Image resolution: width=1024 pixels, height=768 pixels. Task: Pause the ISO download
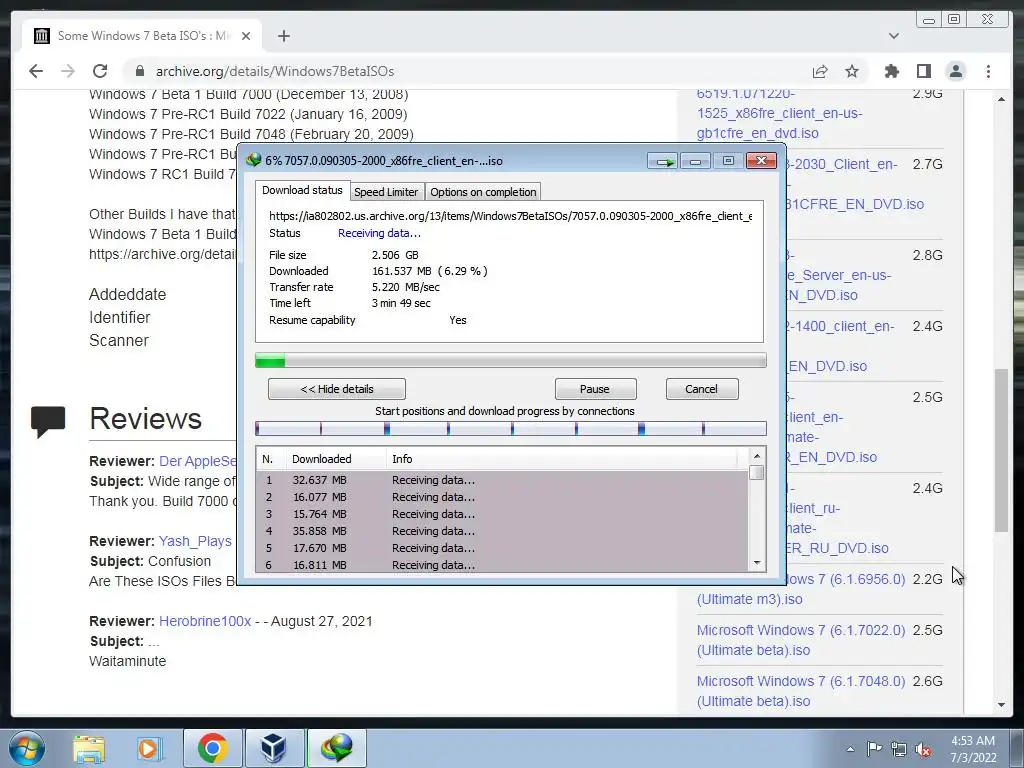coord(595,389)
